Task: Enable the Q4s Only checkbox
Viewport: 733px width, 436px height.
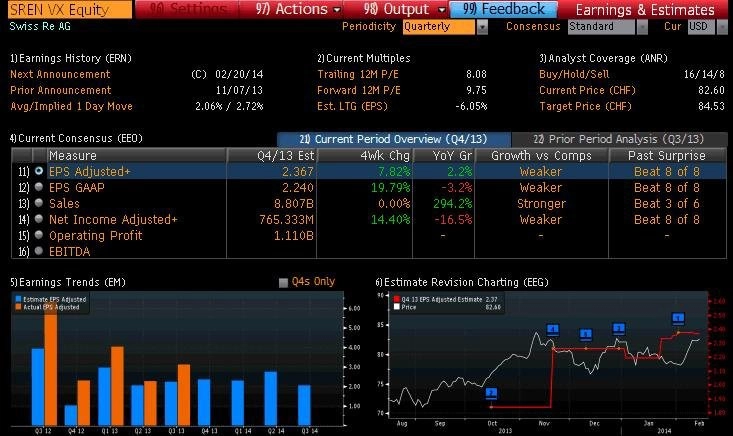Action: point(283,282)
